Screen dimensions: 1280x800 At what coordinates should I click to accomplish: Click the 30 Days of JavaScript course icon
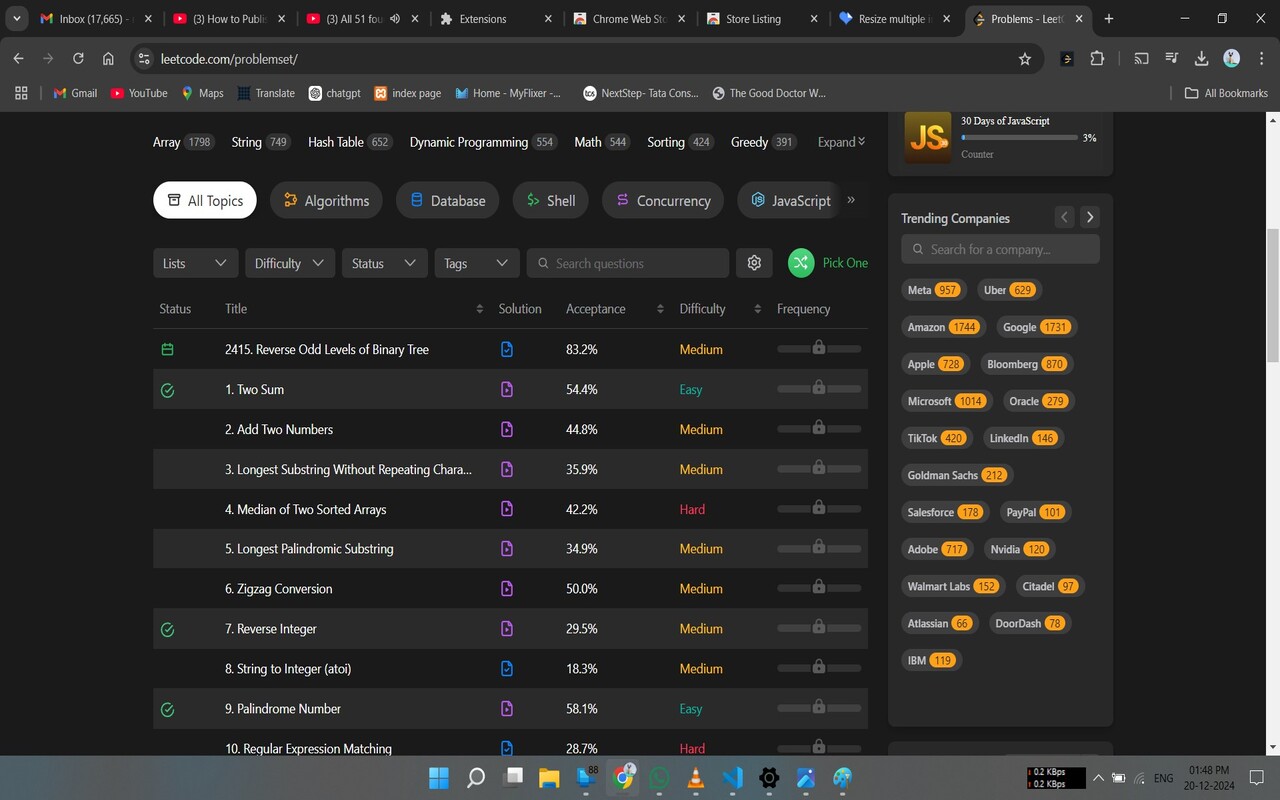(x=927, y=137)
